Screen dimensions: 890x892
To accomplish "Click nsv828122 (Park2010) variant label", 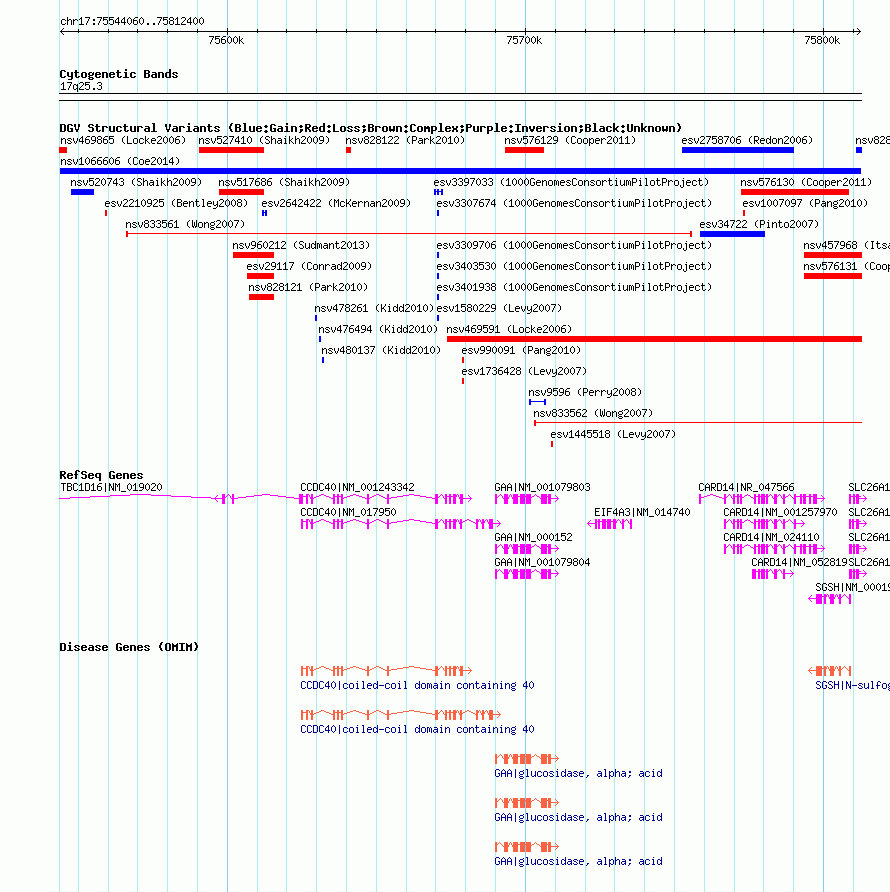I will point(405,141).
